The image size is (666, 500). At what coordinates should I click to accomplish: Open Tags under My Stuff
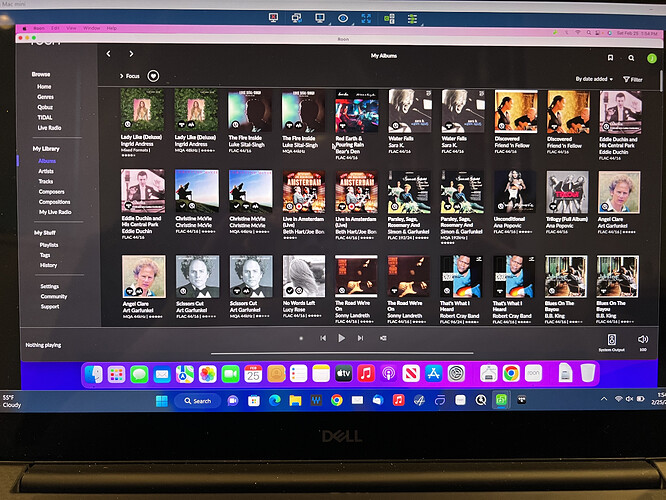[45, 255]
